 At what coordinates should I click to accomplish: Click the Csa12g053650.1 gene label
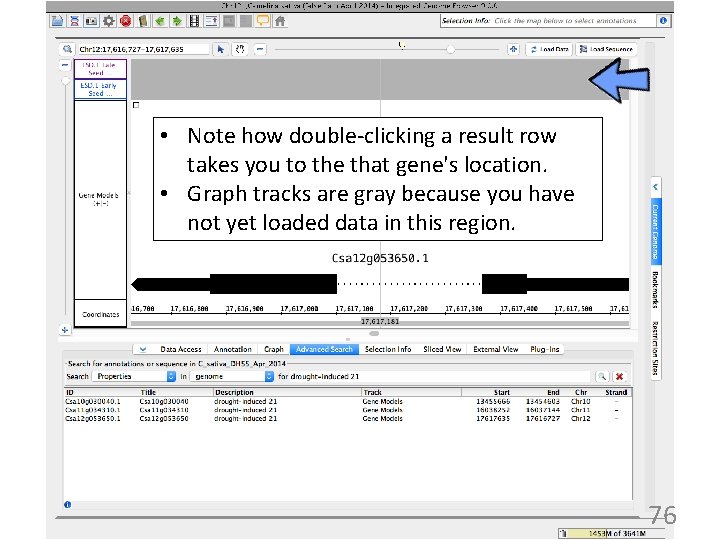(380, 258)
